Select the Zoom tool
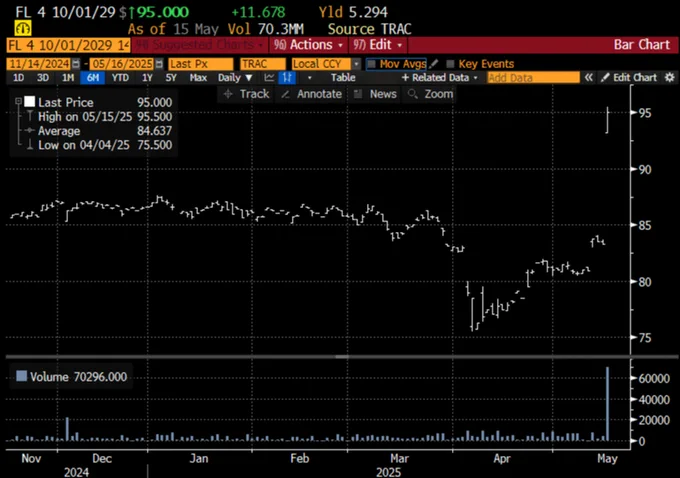The image size is (680, 478). coord(431,94)
